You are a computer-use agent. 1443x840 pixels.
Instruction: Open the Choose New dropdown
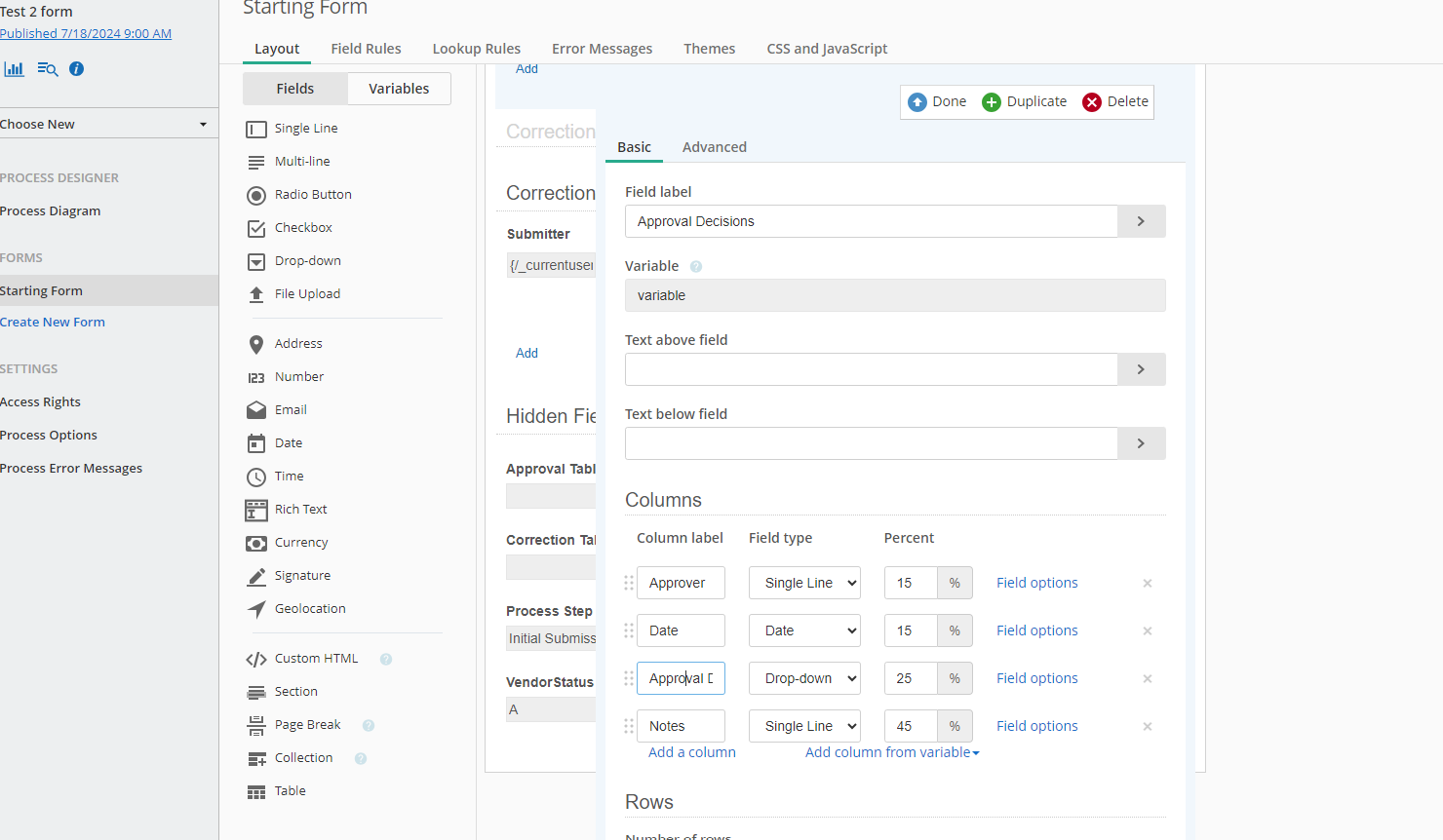(105, 125)
